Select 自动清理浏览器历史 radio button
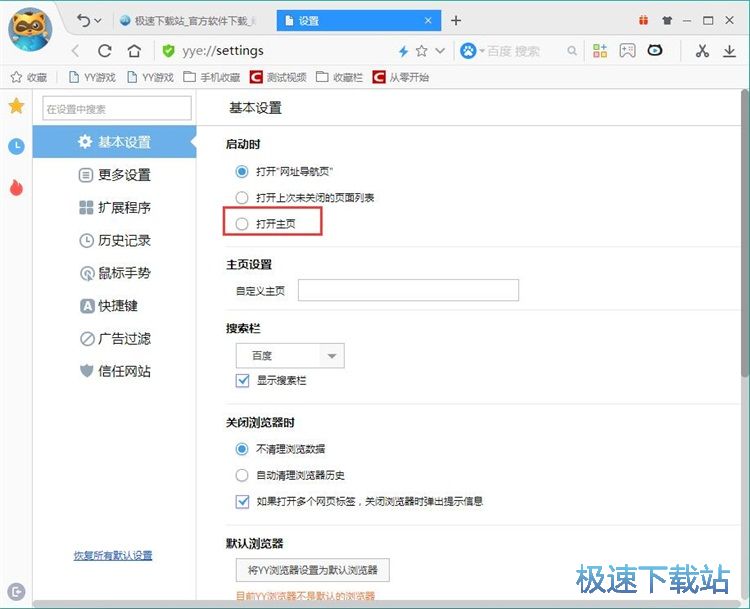Image resolution: width=750 pixels, height=609 pixels. [x=242, y=475]
